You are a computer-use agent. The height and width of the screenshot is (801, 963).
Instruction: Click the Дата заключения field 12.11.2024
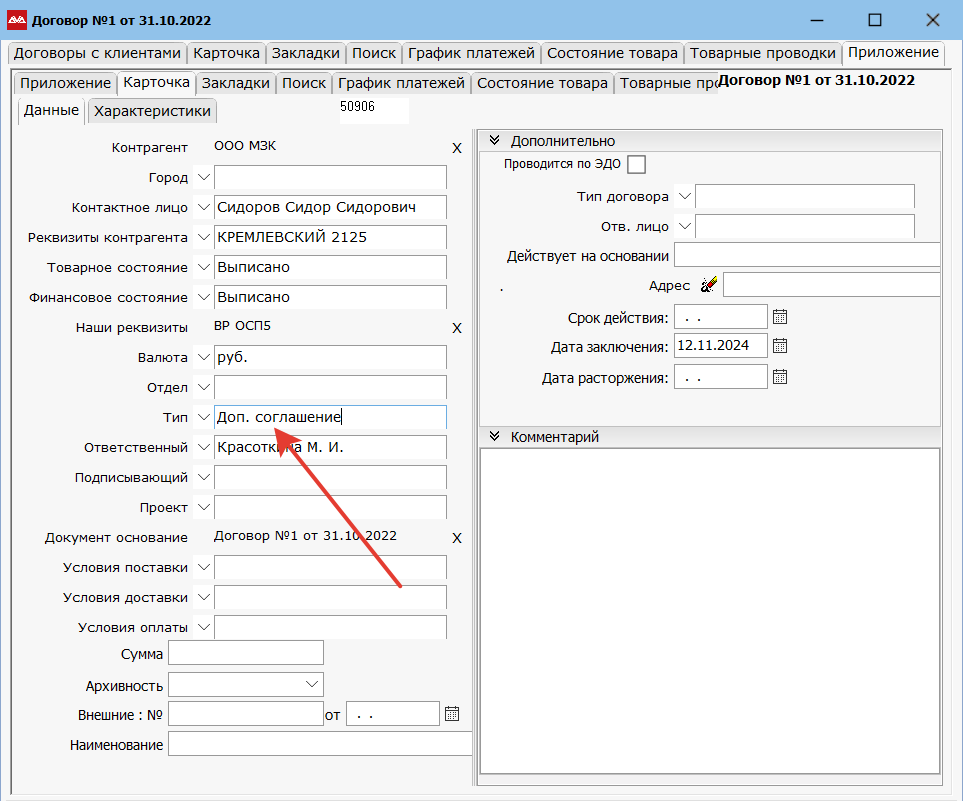[720, 345]
